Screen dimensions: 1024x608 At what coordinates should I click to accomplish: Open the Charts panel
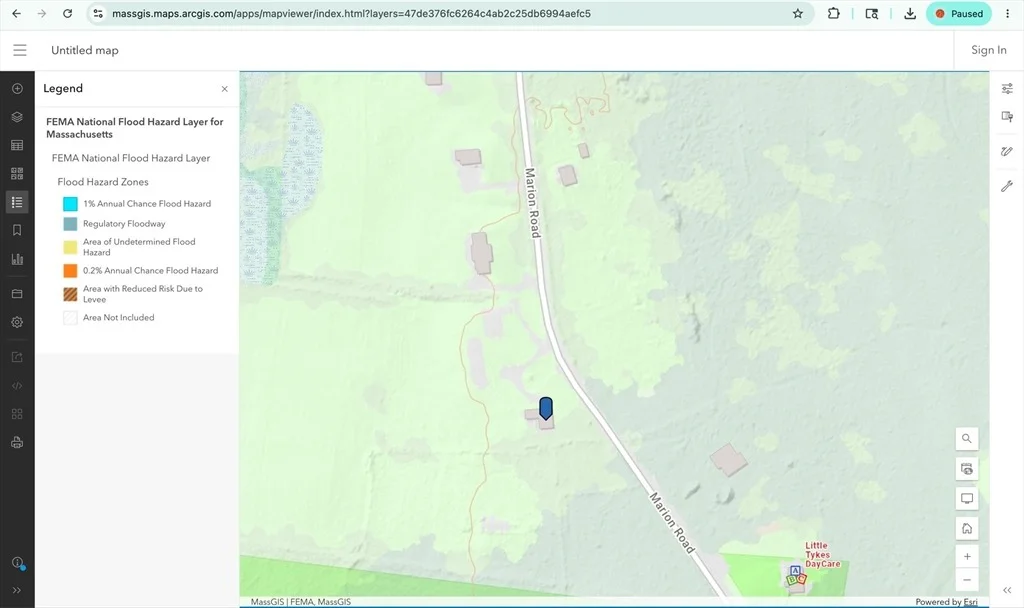[17, 259]
